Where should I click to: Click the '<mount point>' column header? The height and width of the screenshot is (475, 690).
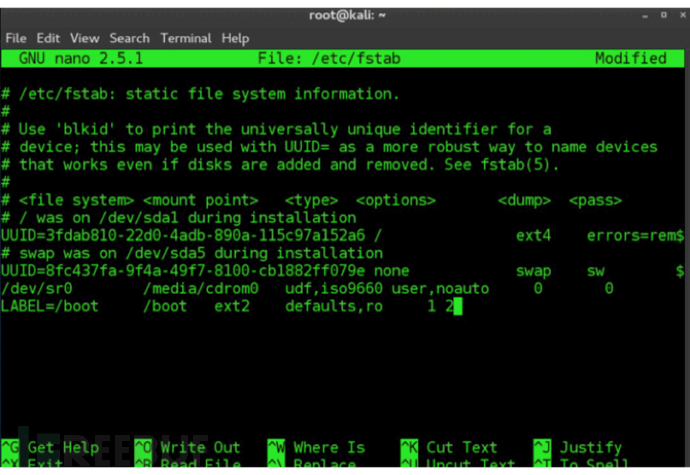[201, 200]
